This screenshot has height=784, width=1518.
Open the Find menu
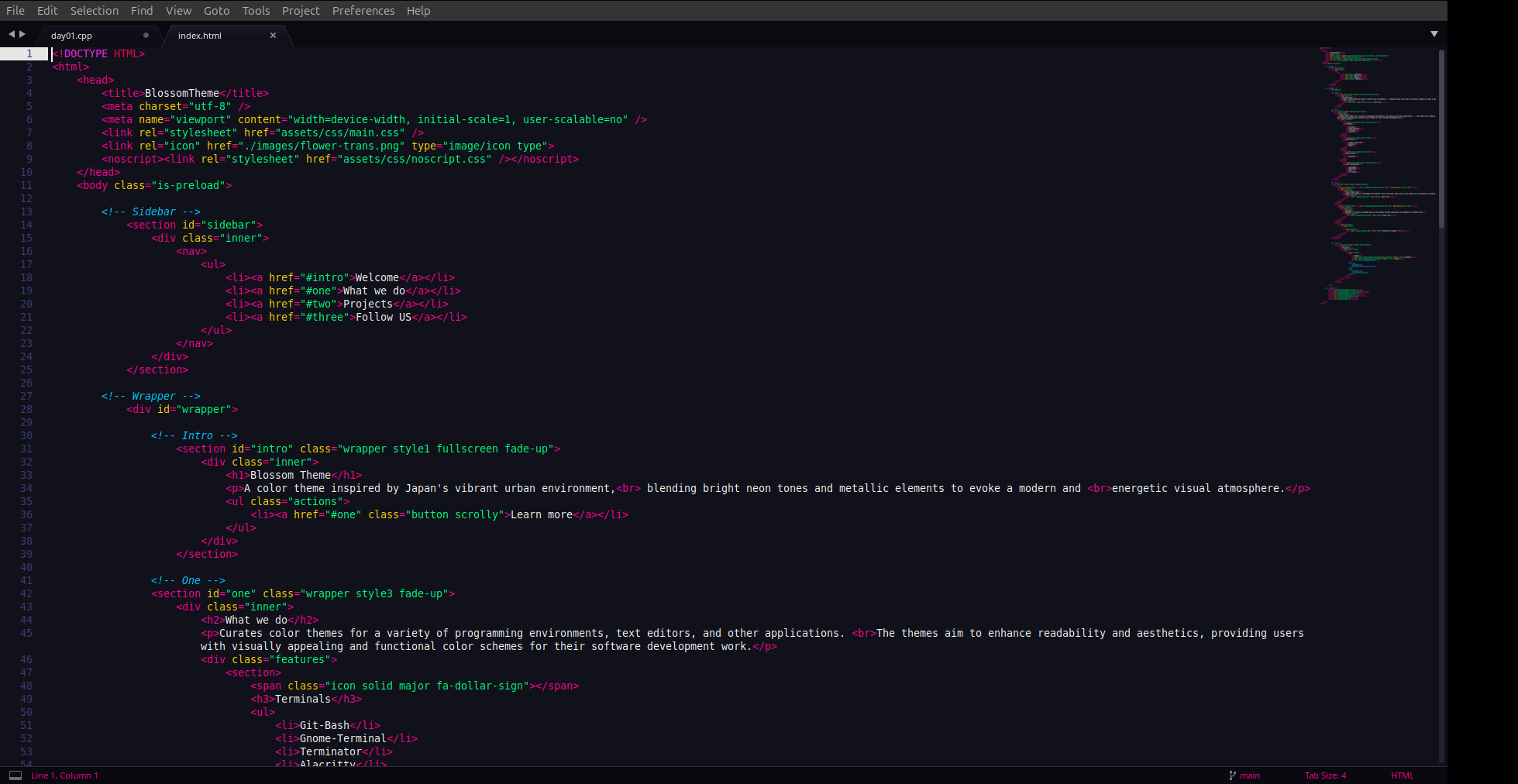[142, 11]
